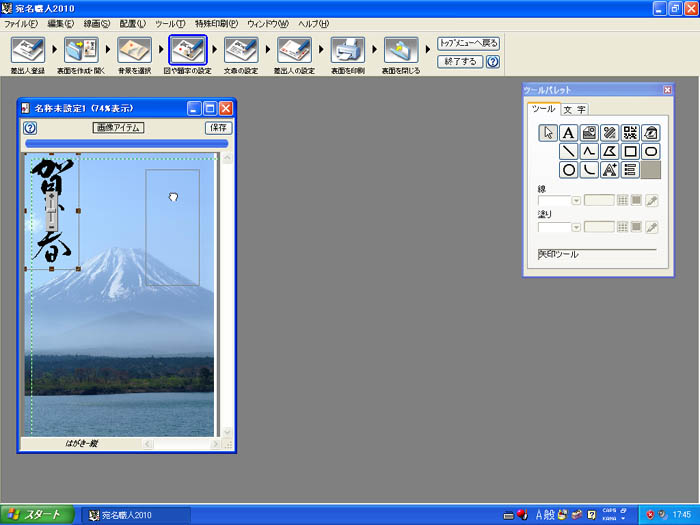
Task: Click the 背景を選択 toolbar icon
Action: (x=134, y=50)
